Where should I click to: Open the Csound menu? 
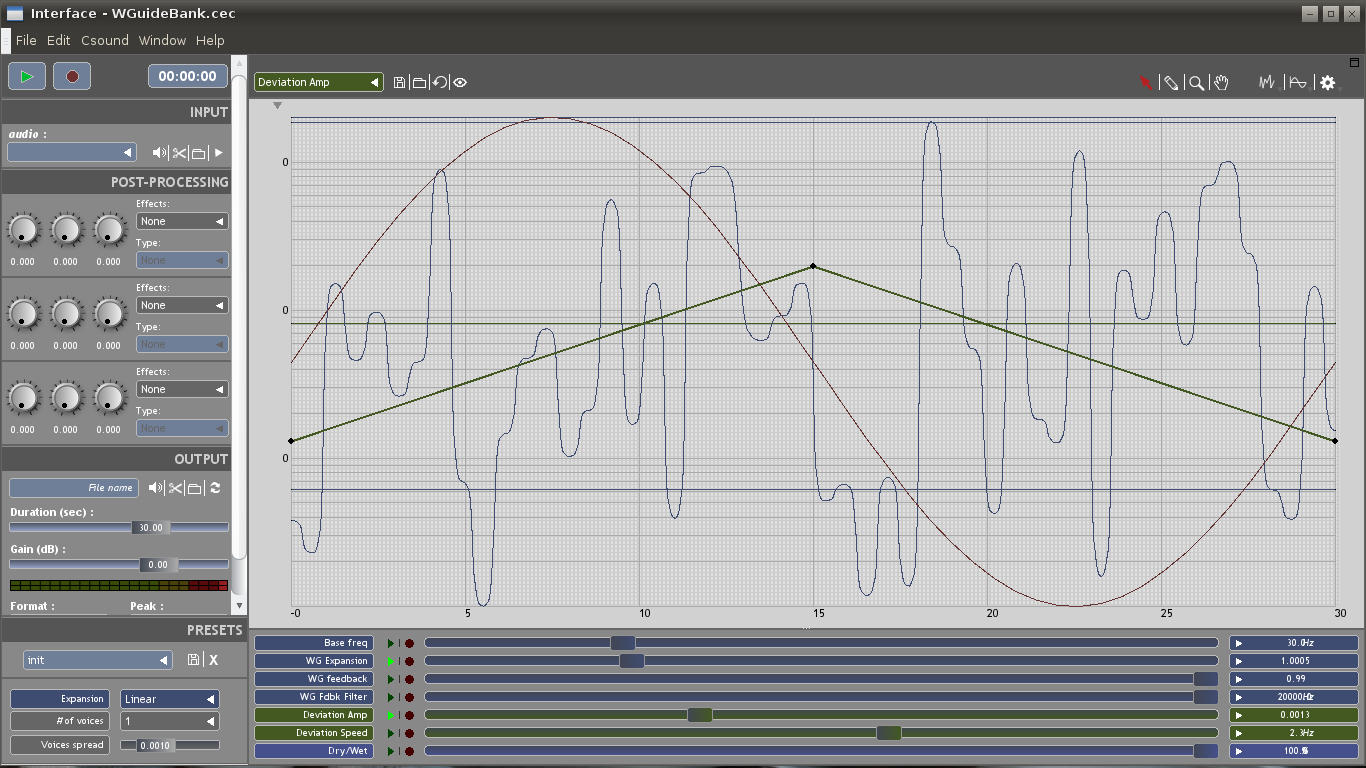(x=104, y=40)
